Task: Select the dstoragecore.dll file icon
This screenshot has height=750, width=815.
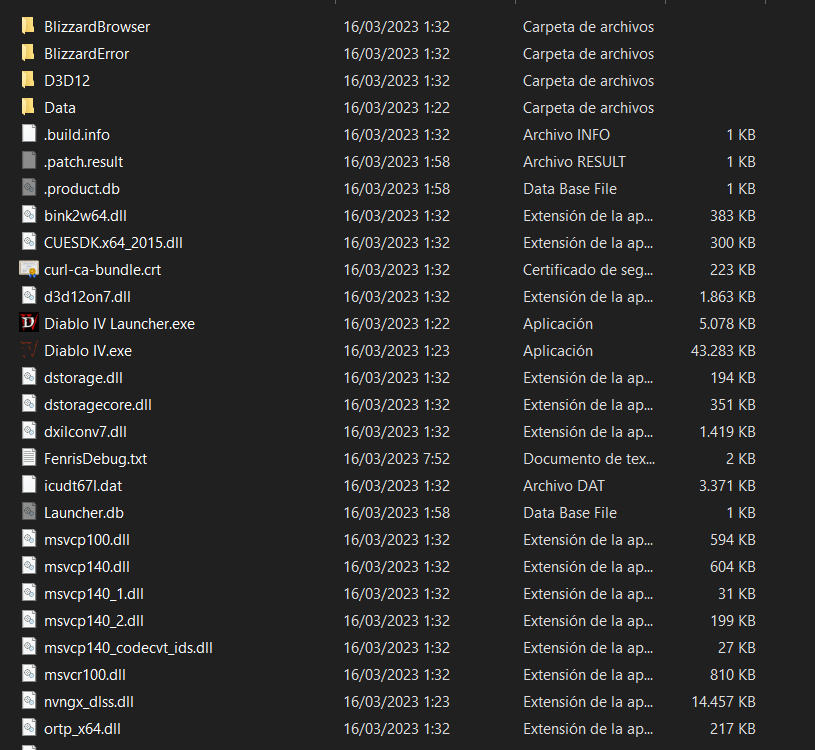Action: tap(29, 404)
